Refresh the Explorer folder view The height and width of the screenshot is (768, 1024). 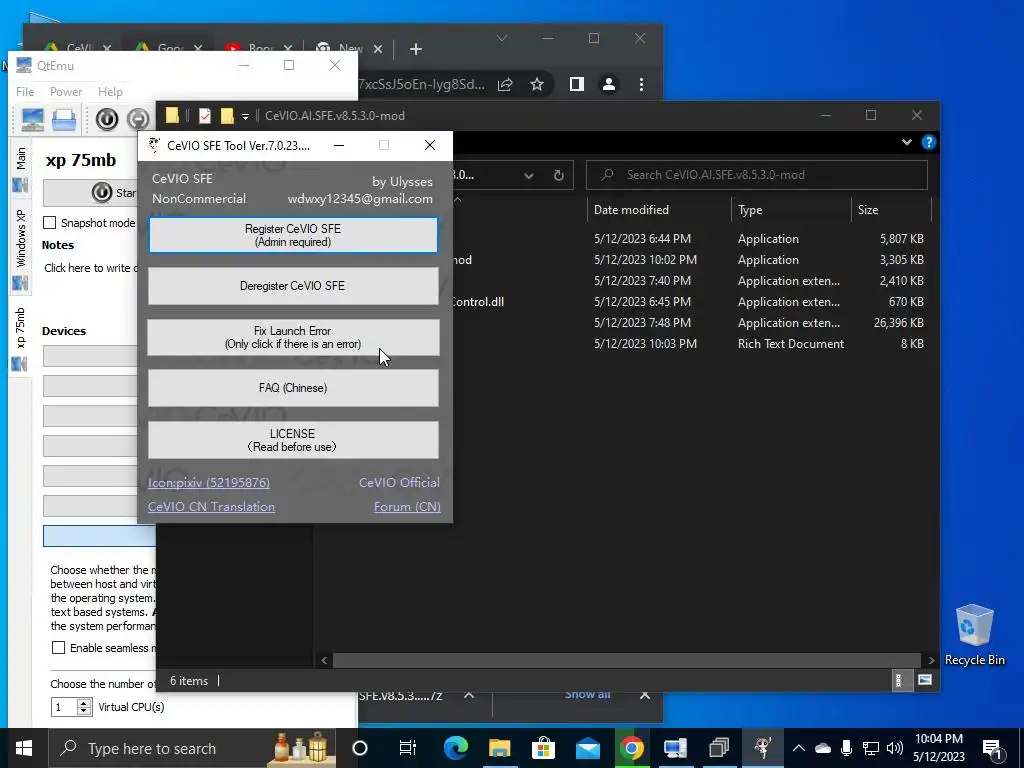[x=558, y=175]
